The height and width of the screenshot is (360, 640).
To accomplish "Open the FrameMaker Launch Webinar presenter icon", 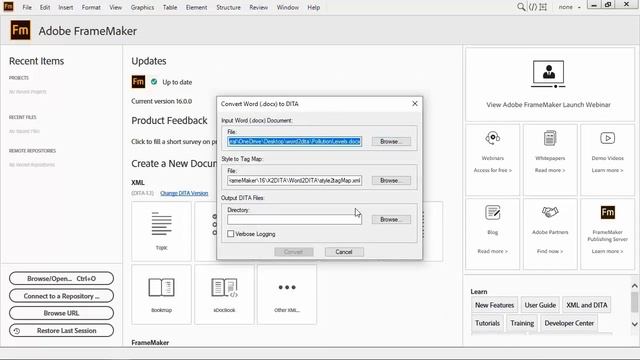I will click(x=549, y=74).
